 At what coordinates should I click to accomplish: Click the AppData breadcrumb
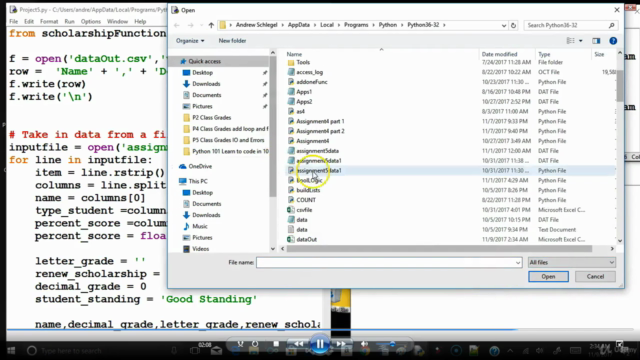click(x=298, y=25)
